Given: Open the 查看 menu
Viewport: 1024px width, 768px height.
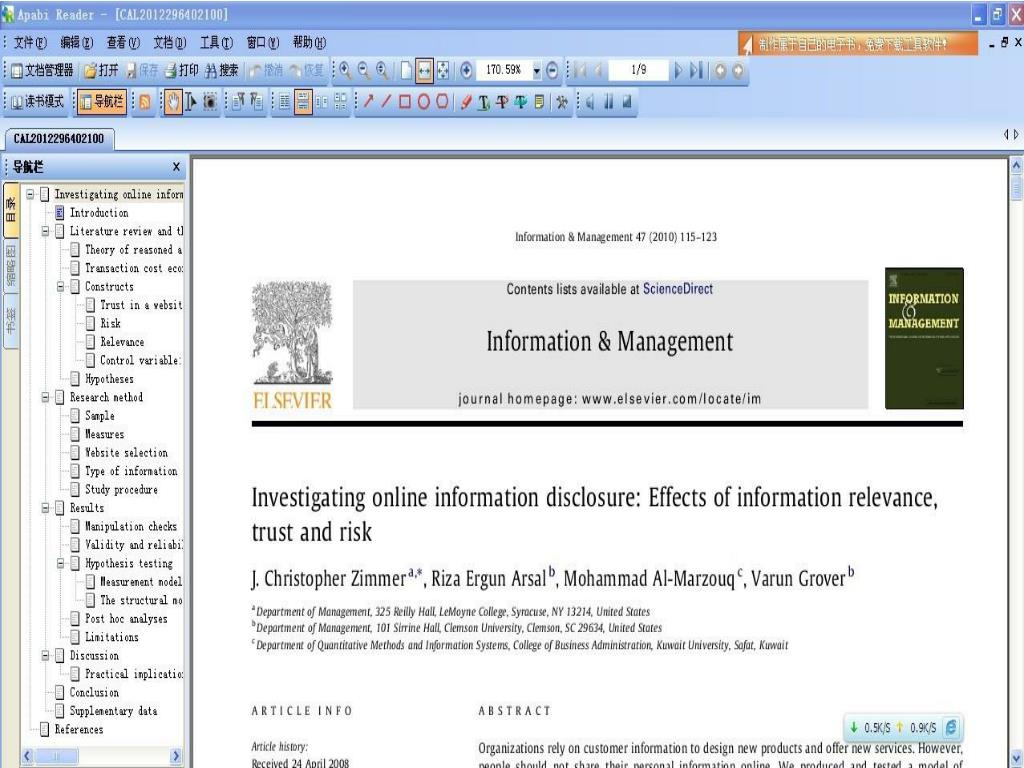Looking at the screenshot, I should (123, 42).
